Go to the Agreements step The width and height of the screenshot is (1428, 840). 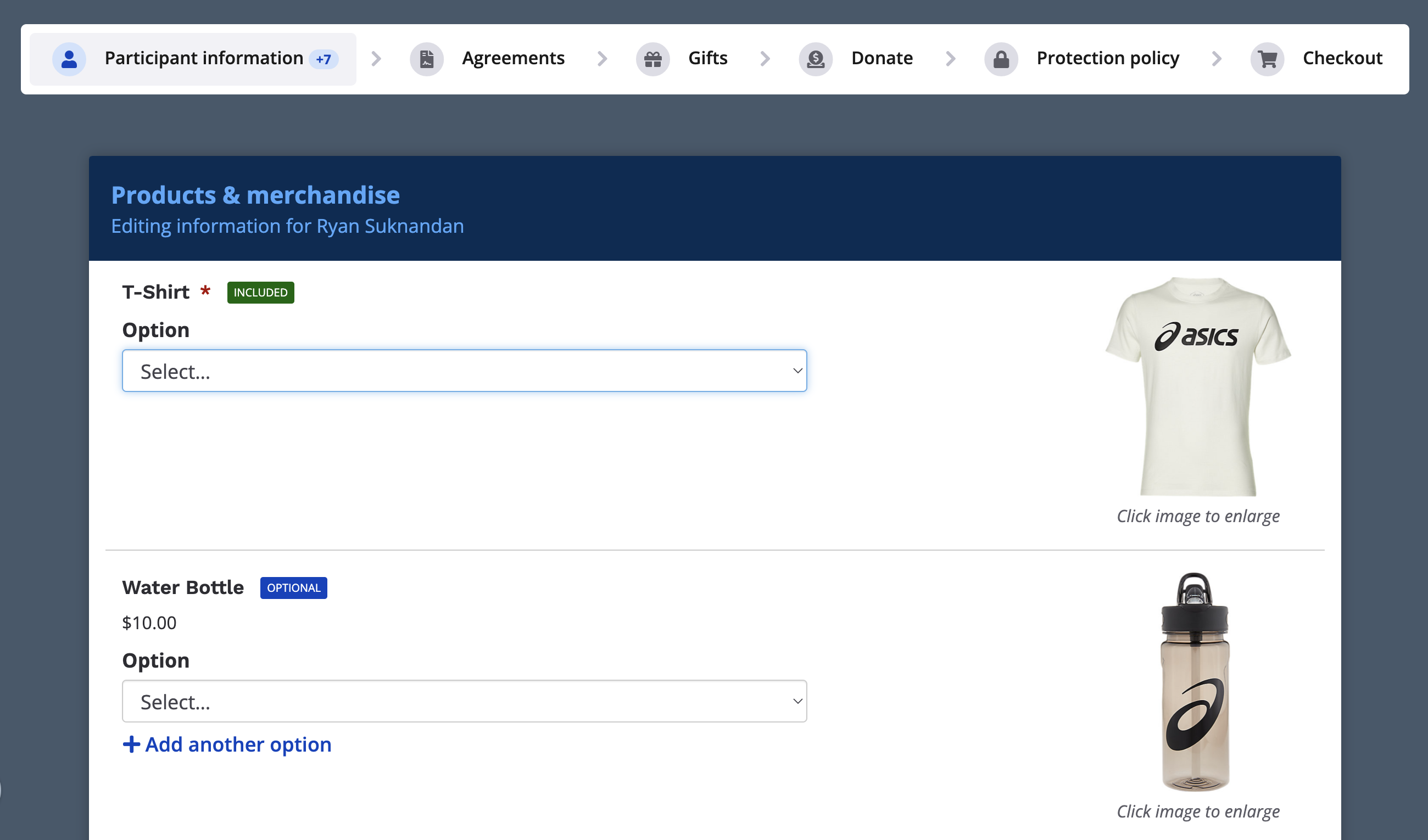(x=513, y=58)
